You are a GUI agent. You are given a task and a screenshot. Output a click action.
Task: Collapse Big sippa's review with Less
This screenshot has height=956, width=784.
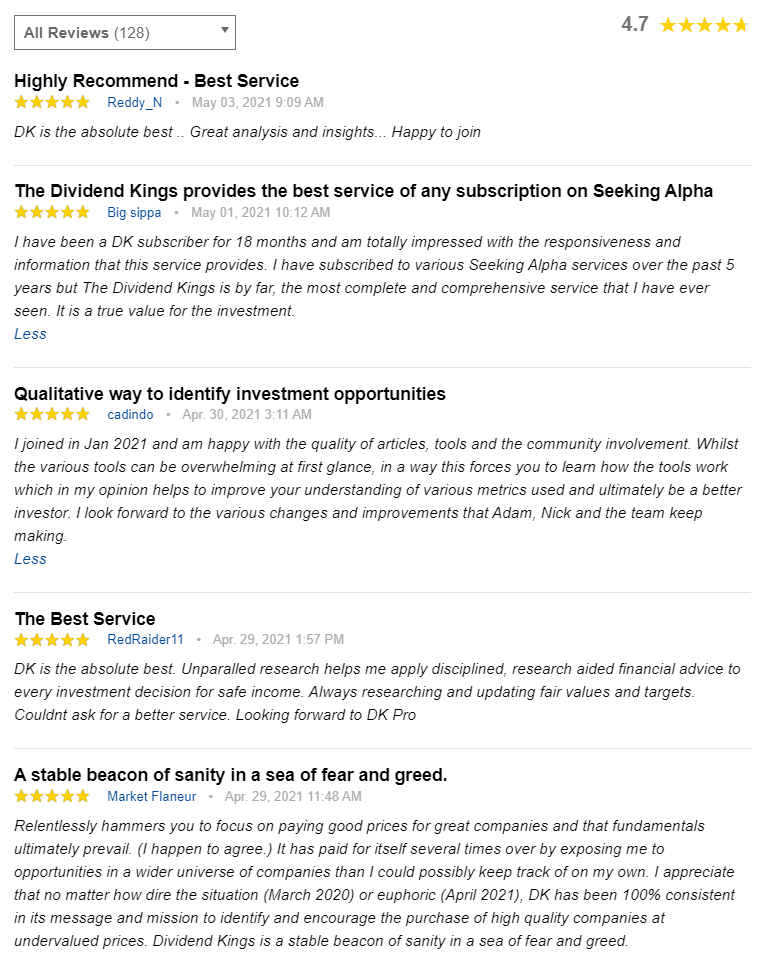point(30,334)
